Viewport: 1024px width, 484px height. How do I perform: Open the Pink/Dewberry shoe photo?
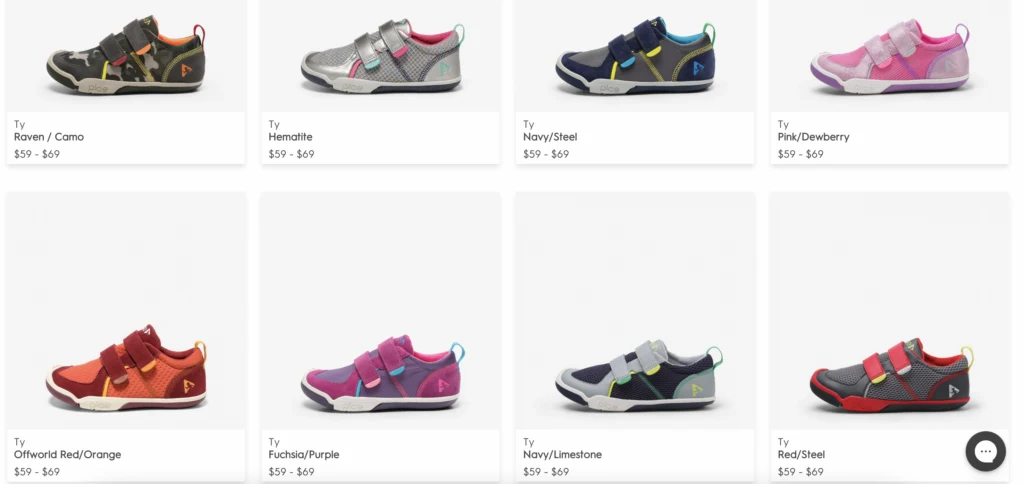890,56
